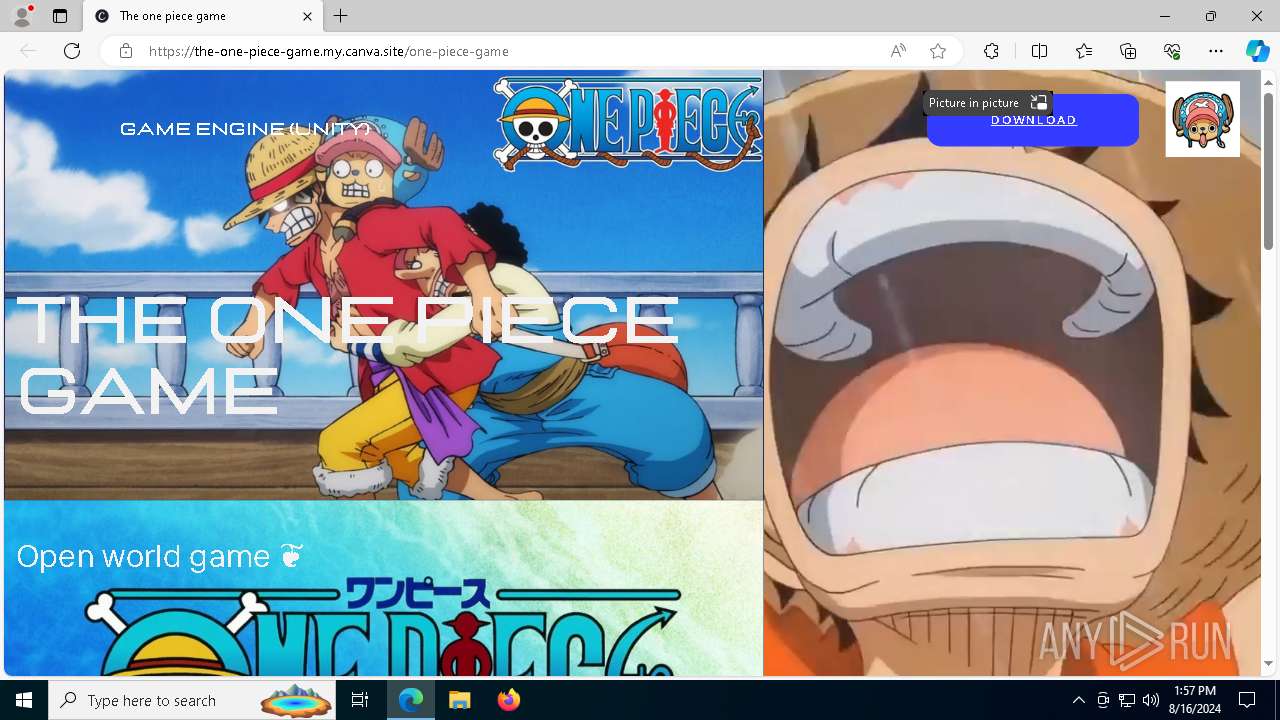Activate Read aloud icon
This screenshot has width=1280, height=720.
(898, 51)
